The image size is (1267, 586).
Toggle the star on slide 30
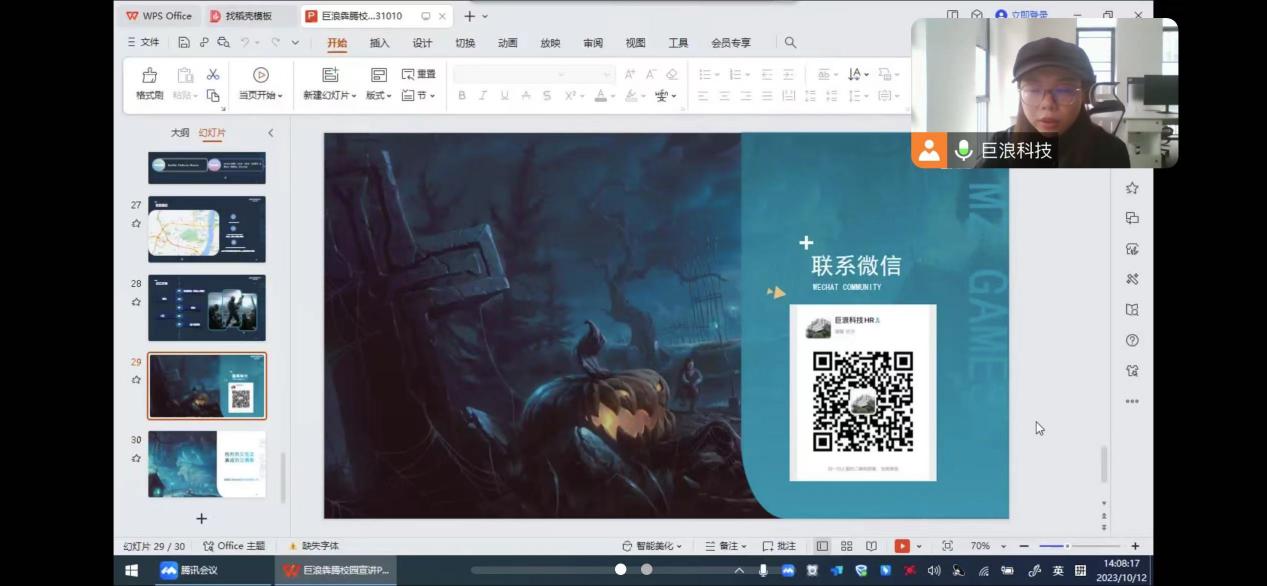[x=136, y=458]
